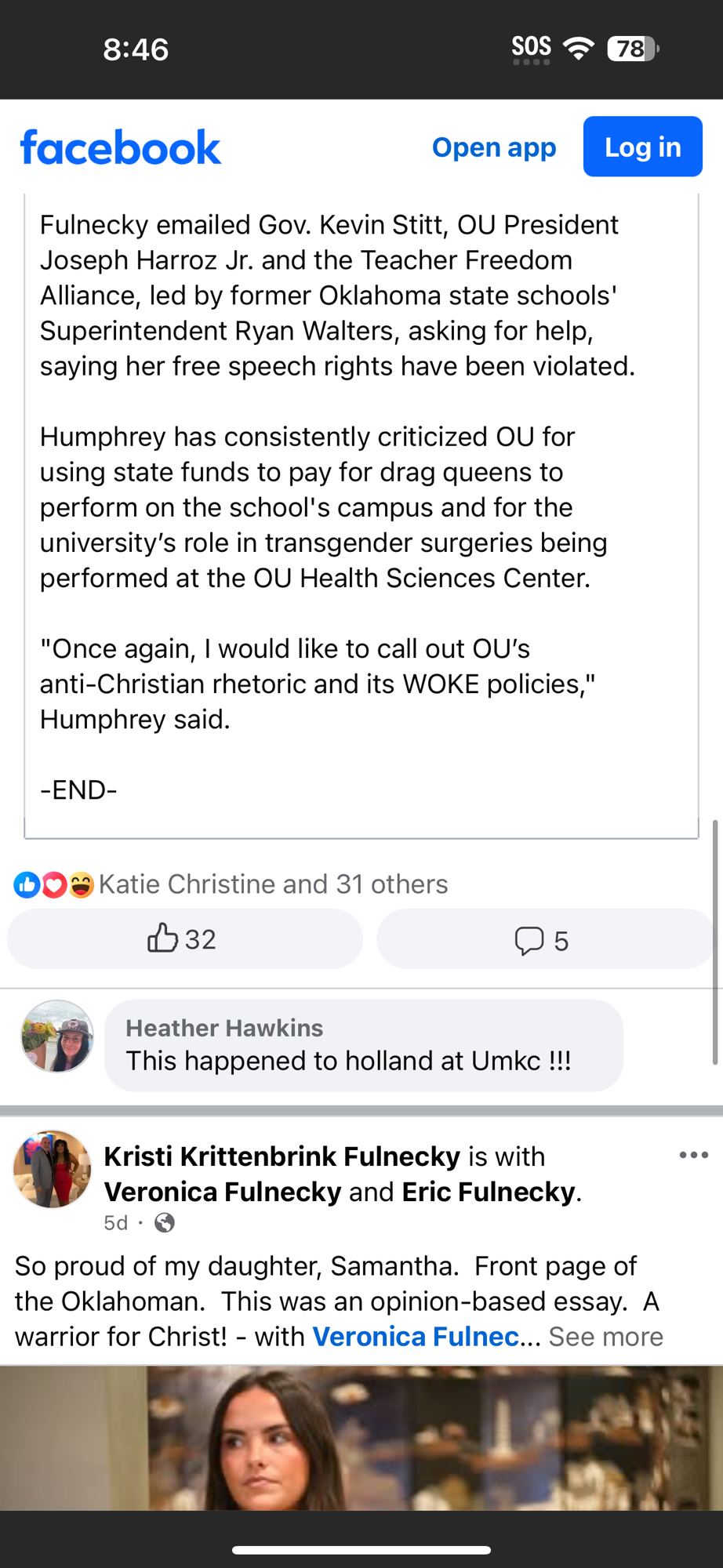The image size is (723, 1568).
Task: Click the Heather Hawkins commenter name
Action: pyautogui.click(x=224, y=1028)
